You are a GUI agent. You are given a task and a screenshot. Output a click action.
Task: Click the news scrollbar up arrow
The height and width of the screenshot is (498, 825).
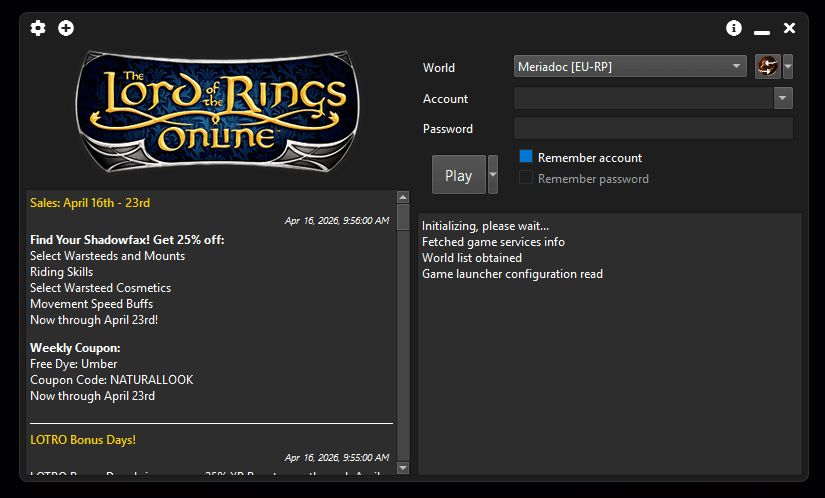click(403, 197)
